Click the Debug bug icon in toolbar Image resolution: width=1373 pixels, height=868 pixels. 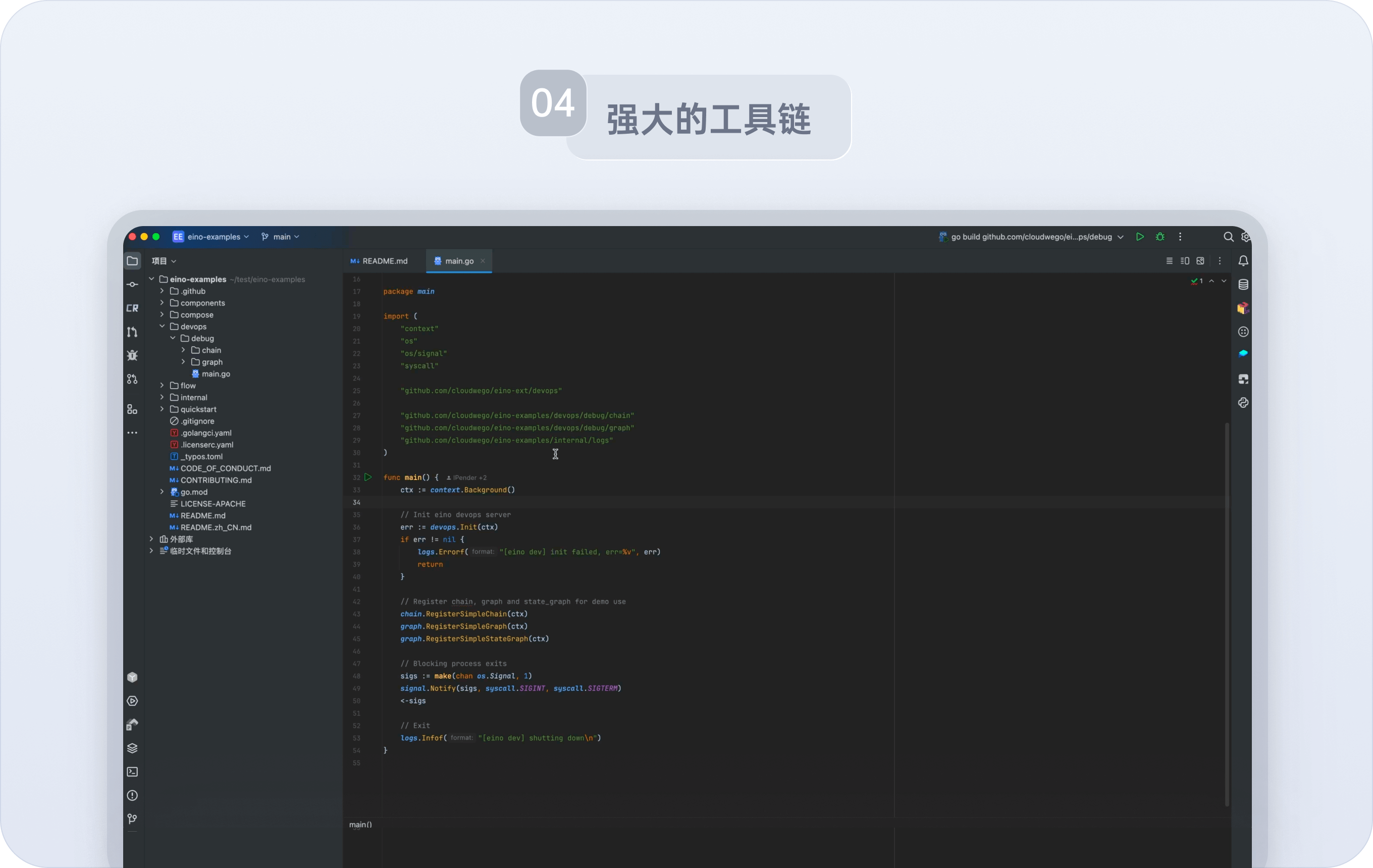coord(1160,237)
